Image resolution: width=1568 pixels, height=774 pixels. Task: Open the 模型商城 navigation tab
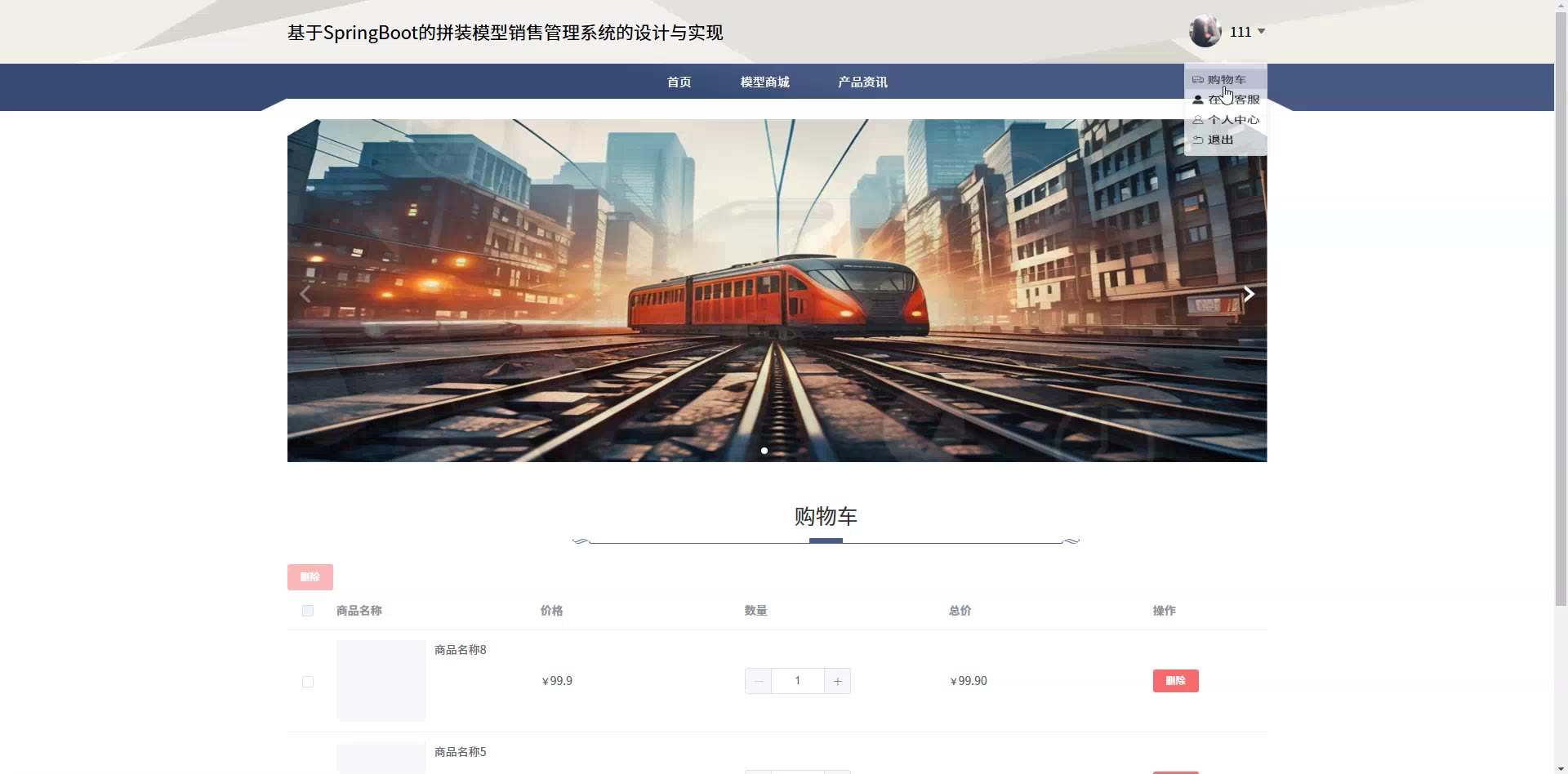pos(764,82)
